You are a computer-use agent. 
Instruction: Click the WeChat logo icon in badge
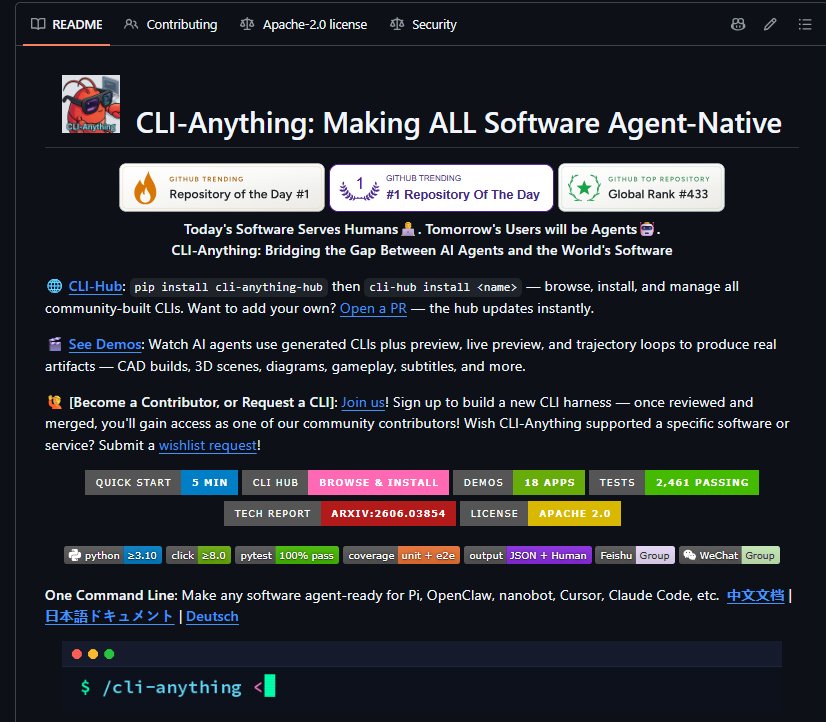(690, 555)
